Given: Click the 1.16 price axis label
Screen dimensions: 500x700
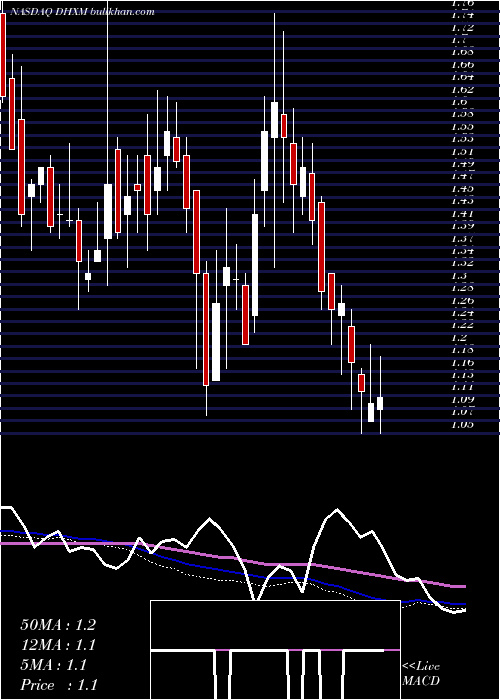Looking at the screenshot, I should [x=462, y=362].
